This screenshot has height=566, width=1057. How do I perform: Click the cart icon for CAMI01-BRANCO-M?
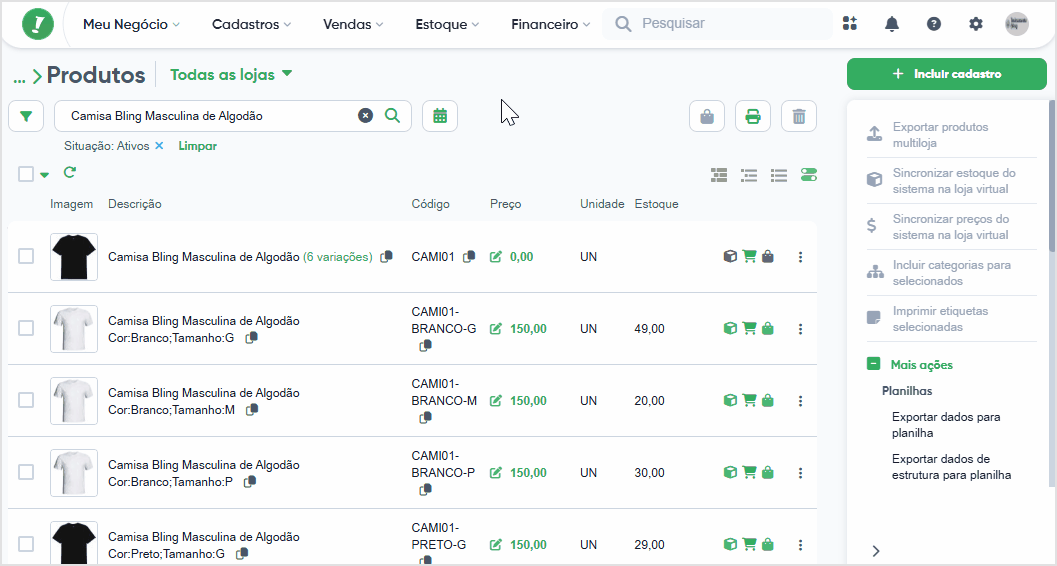pos(749,400)
